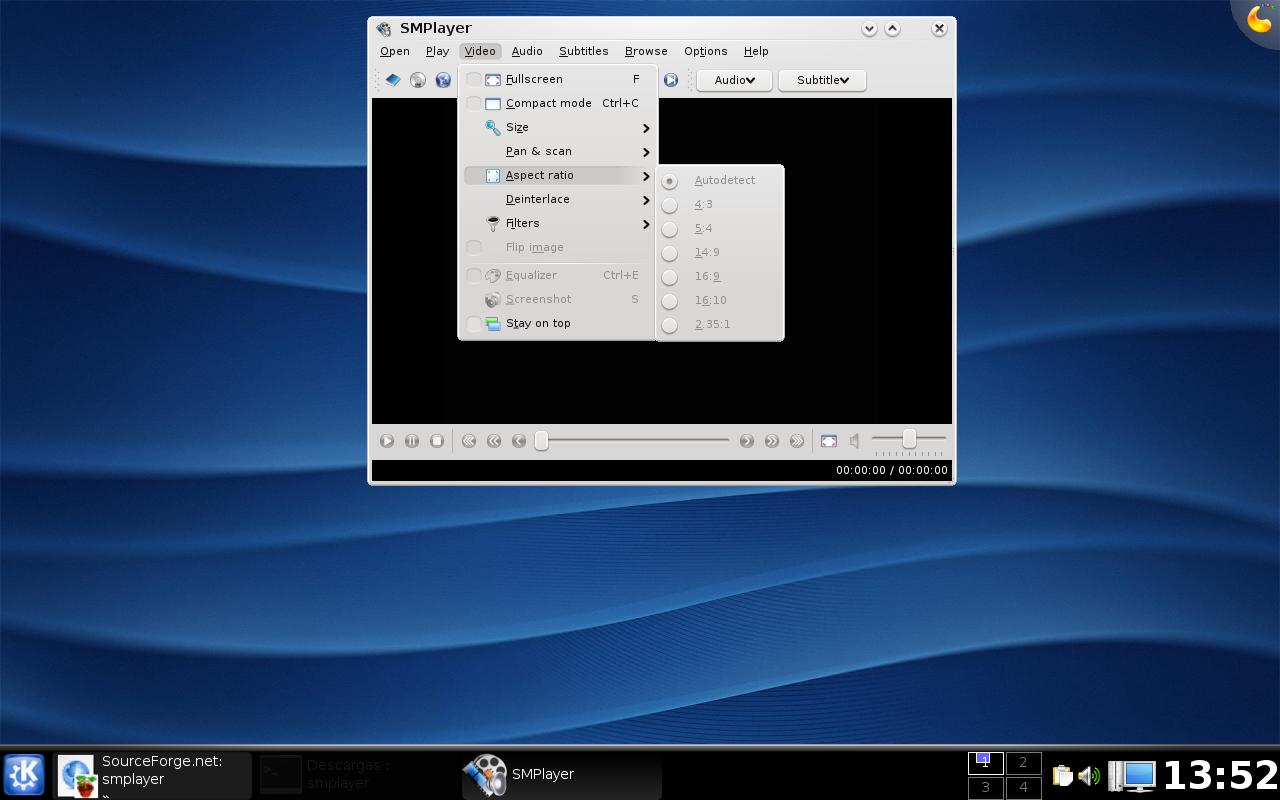Close the Video menu via its title

[x=480, y=51]
